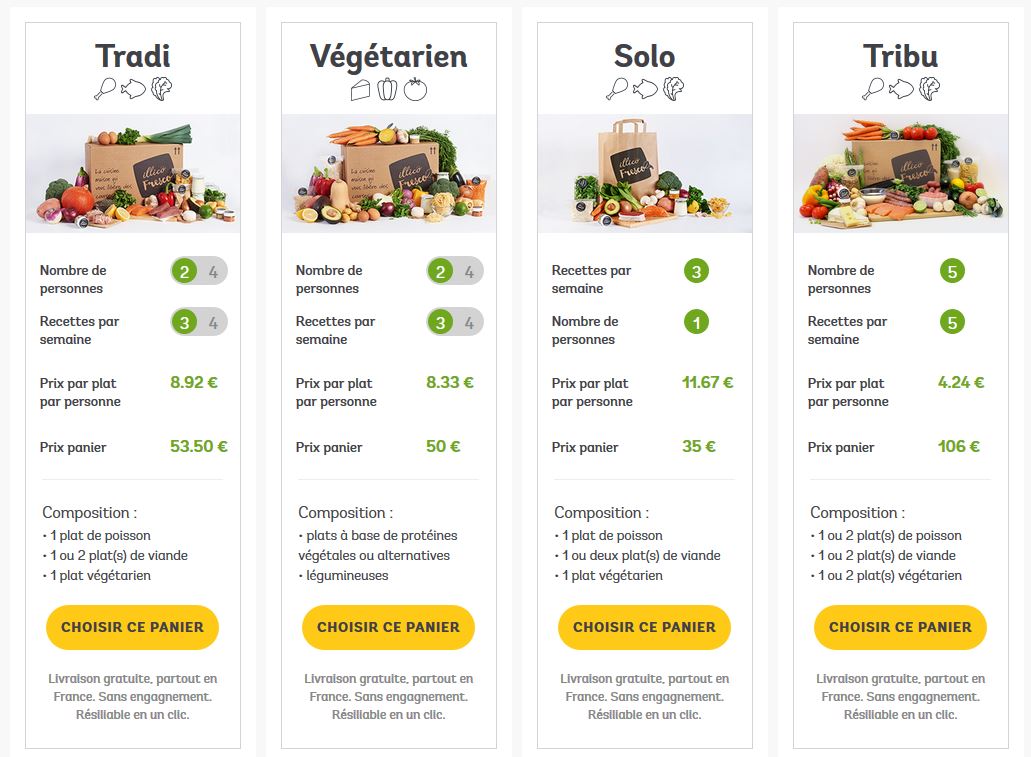Choose the Végétarien basket
Image resolution: width=1031 pixels, height=757 pixels.
pyautogui.click(x=388, y=627)
